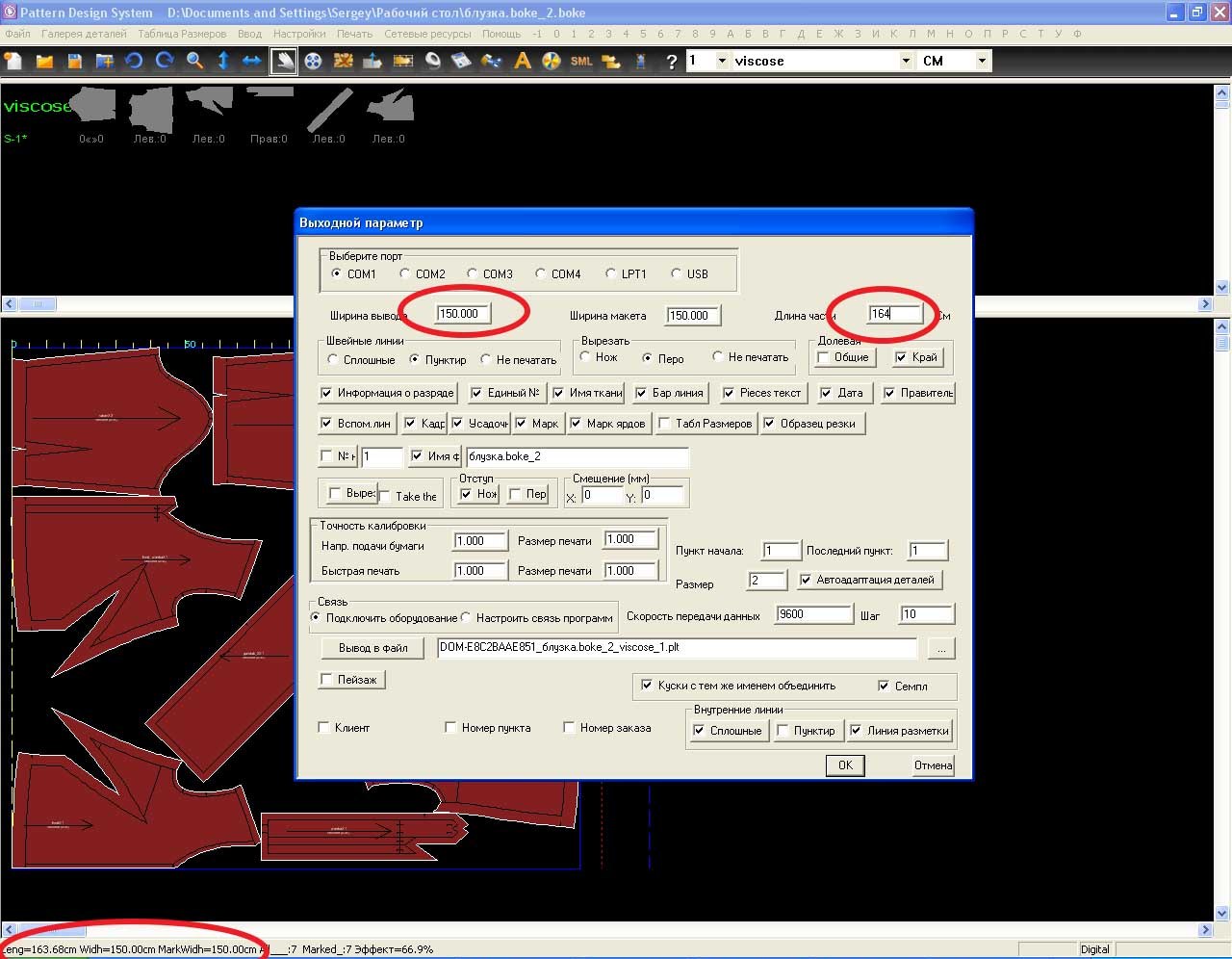This screenshot has width=1232, height=959.
Task: Confirm the dialog with OK
Action: click(845, 765)
